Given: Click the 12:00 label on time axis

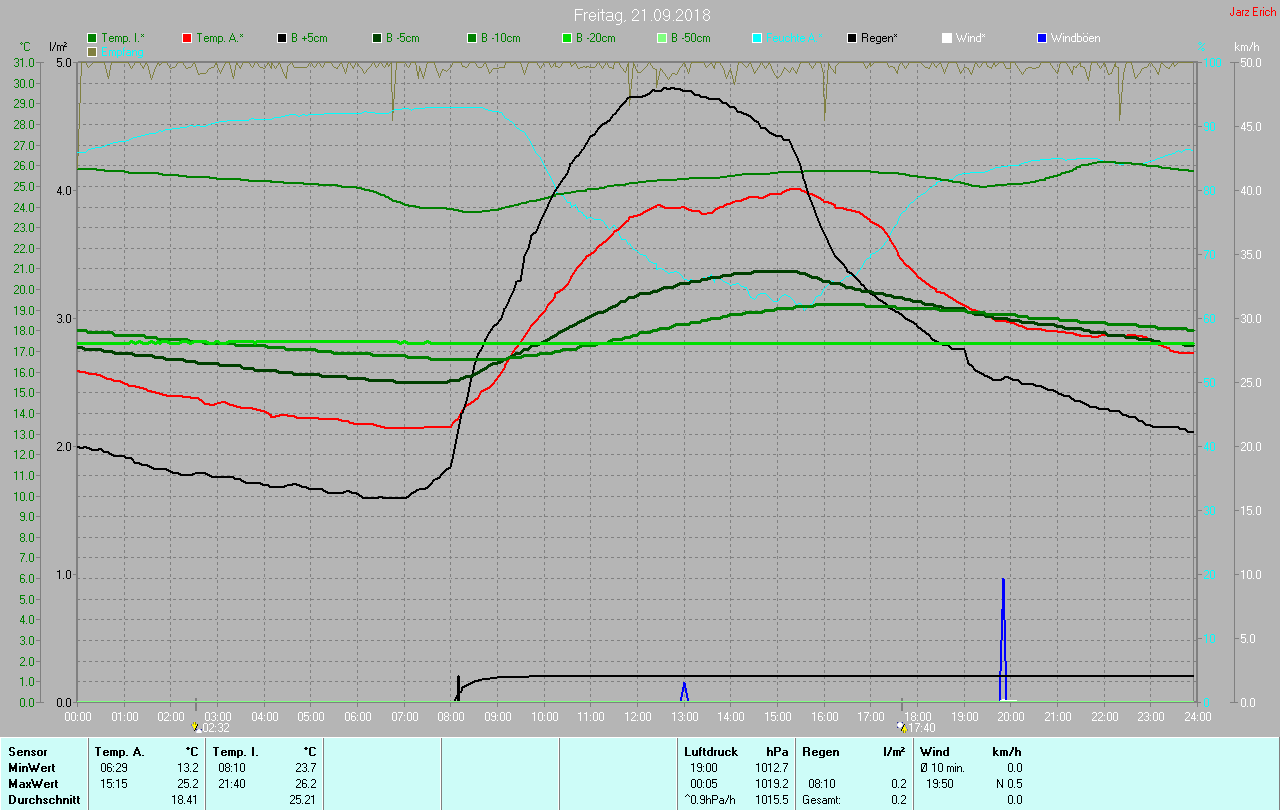Looking at the screenshot, I should [637, 717].
